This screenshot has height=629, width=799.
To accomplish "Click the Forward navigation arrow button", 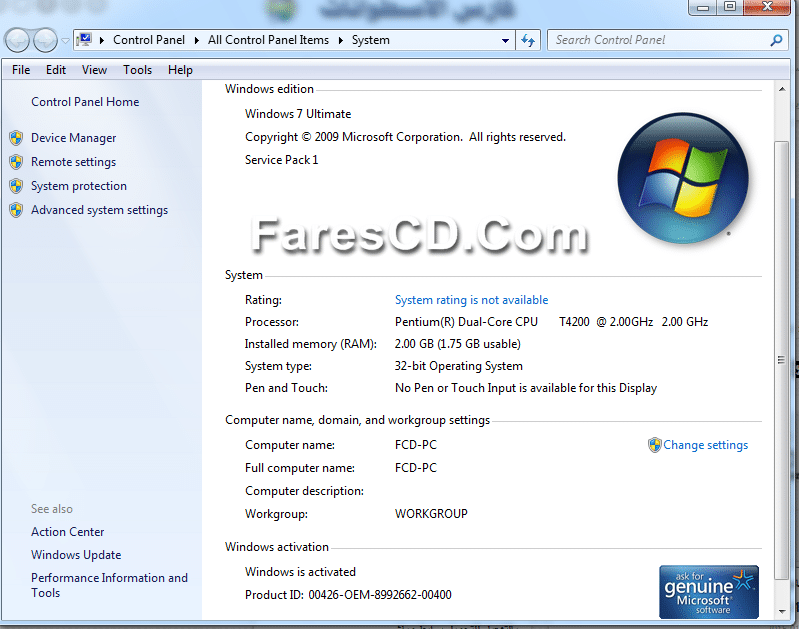I will click(x=45, y=40).
